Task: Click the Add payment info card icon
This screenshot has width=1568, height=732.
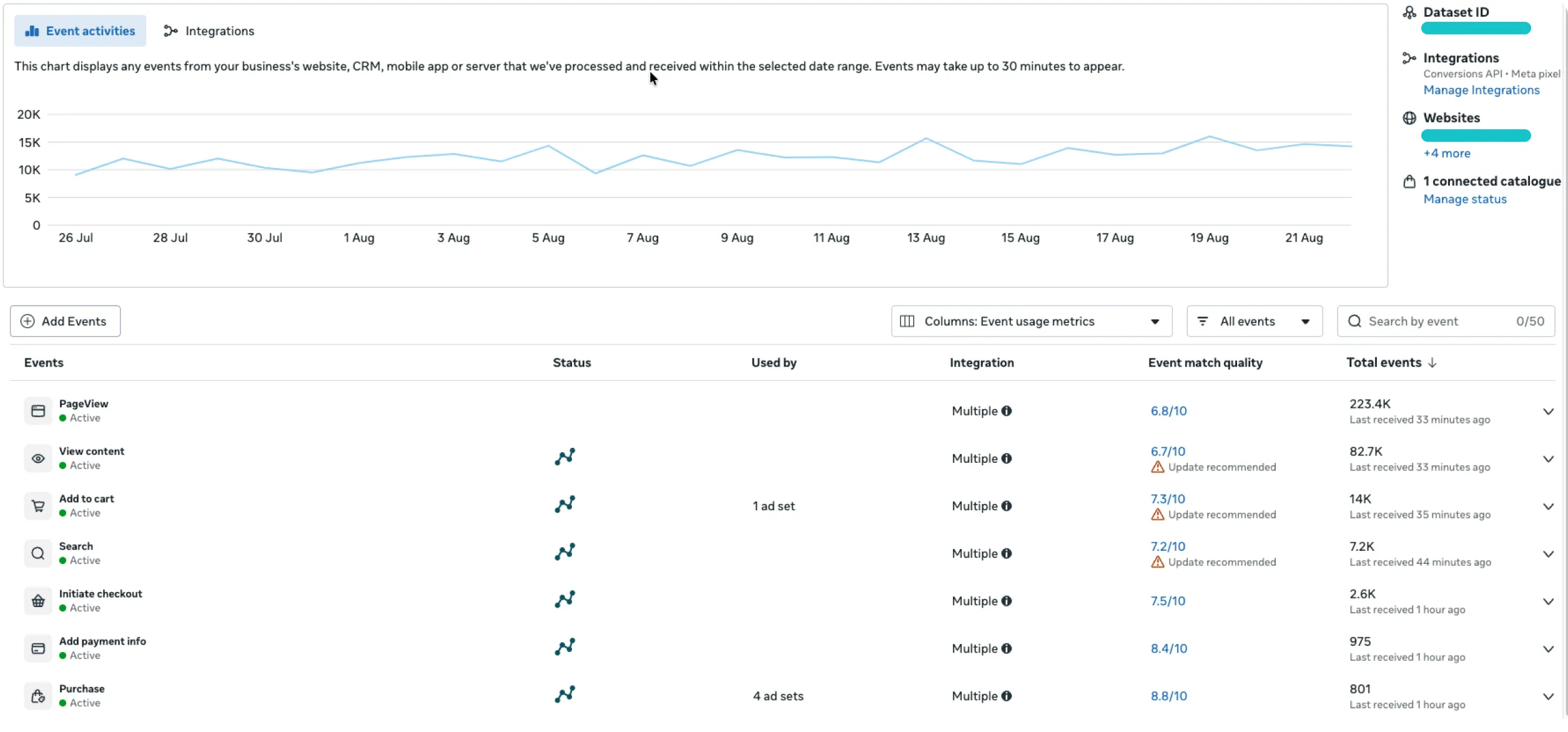Action: tap(38, 648)
